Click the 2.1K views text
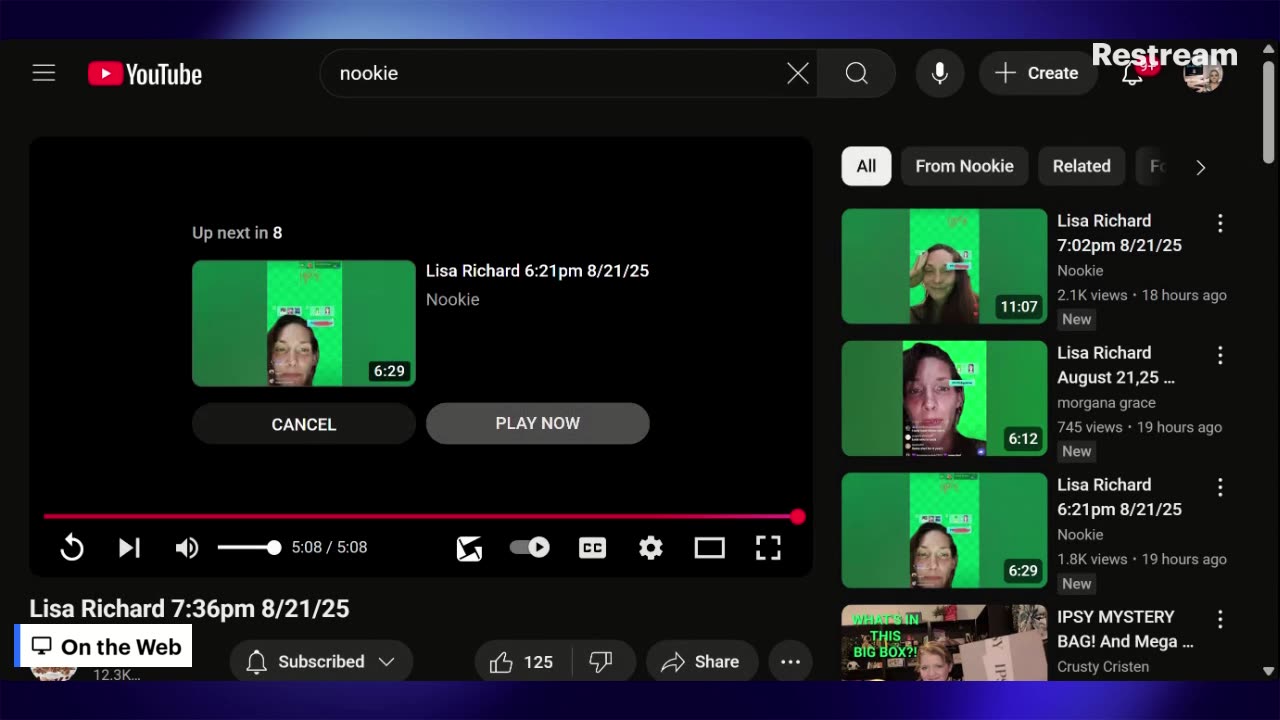Viewport: 1280px width, 720px height. point(1092,295)
